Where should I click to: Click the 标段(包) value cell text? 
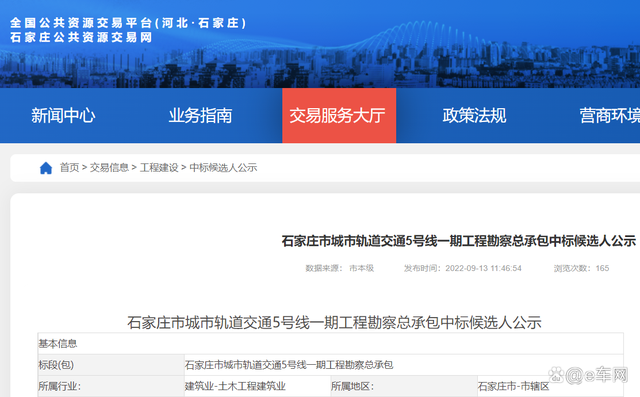pos(289,365)
